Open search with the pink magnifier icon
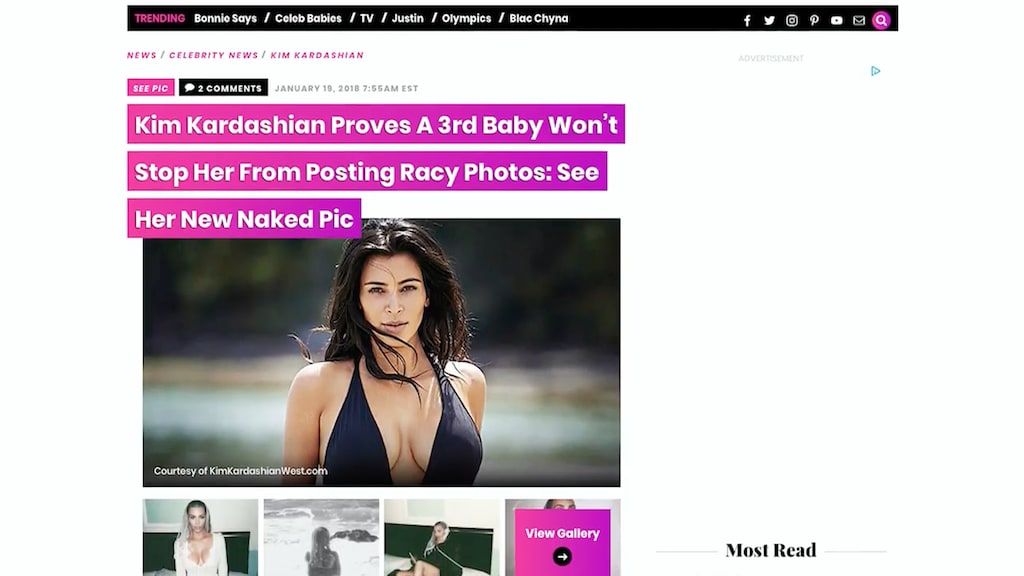The image size is (1024, 576). click(881, 20)
